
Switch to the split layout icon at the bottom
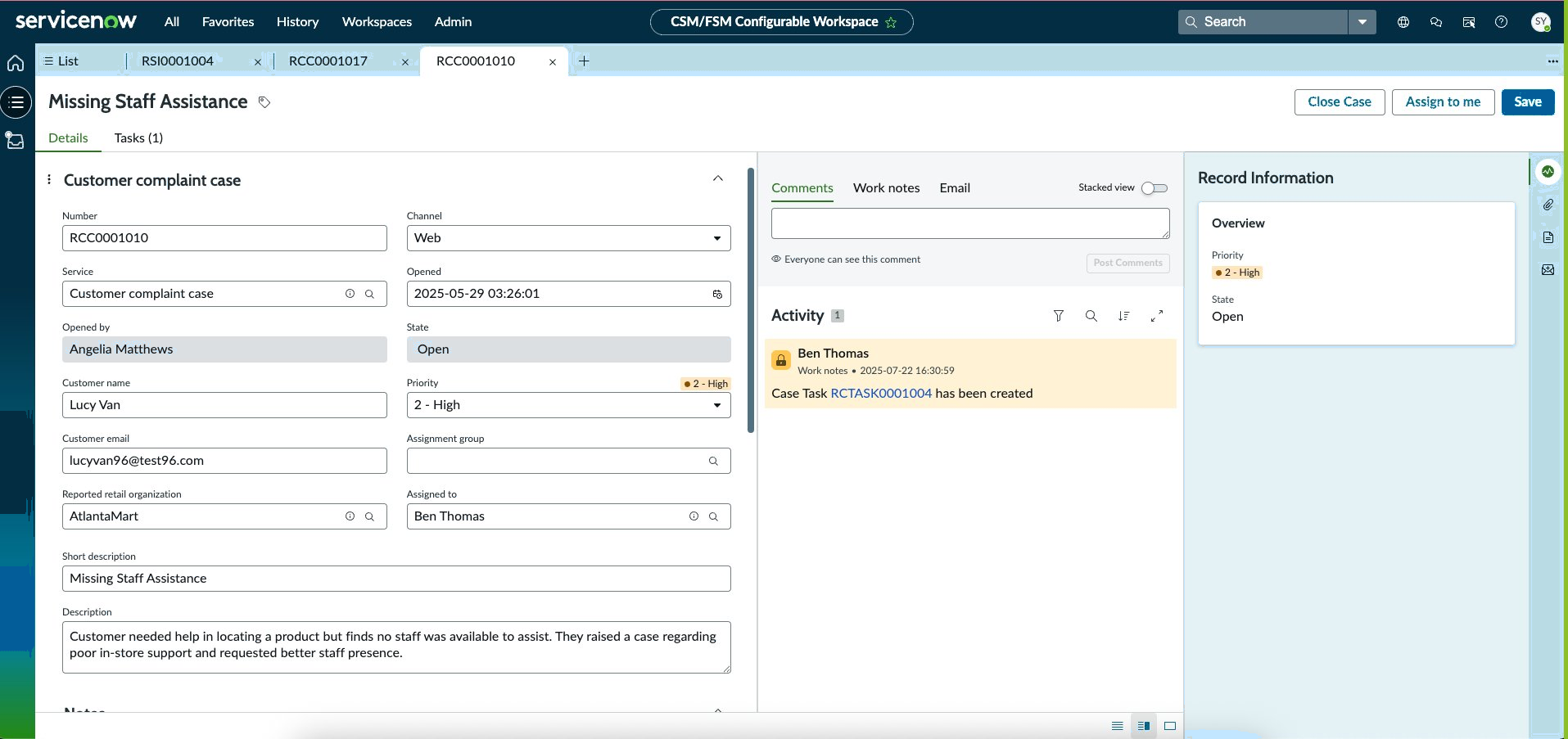click(1144, 726)
